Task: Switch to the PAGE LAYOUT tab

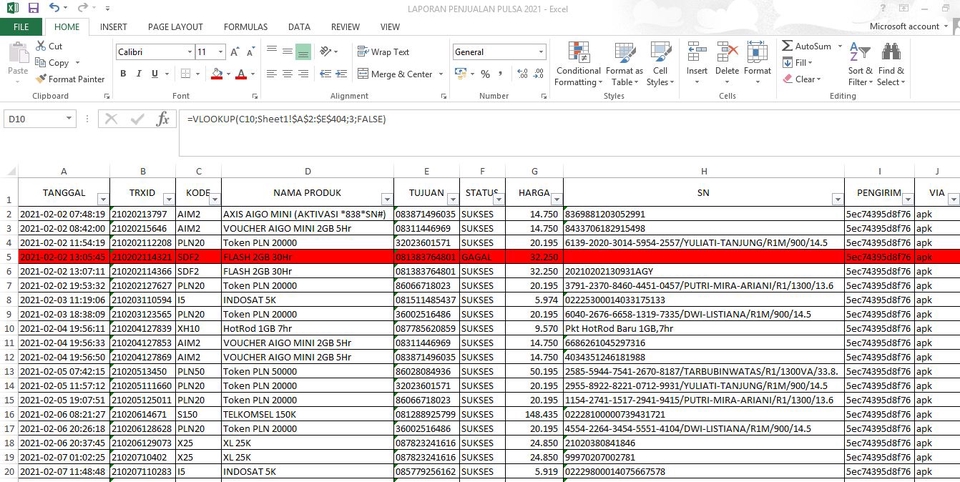Action: click(x=175, y=27)
